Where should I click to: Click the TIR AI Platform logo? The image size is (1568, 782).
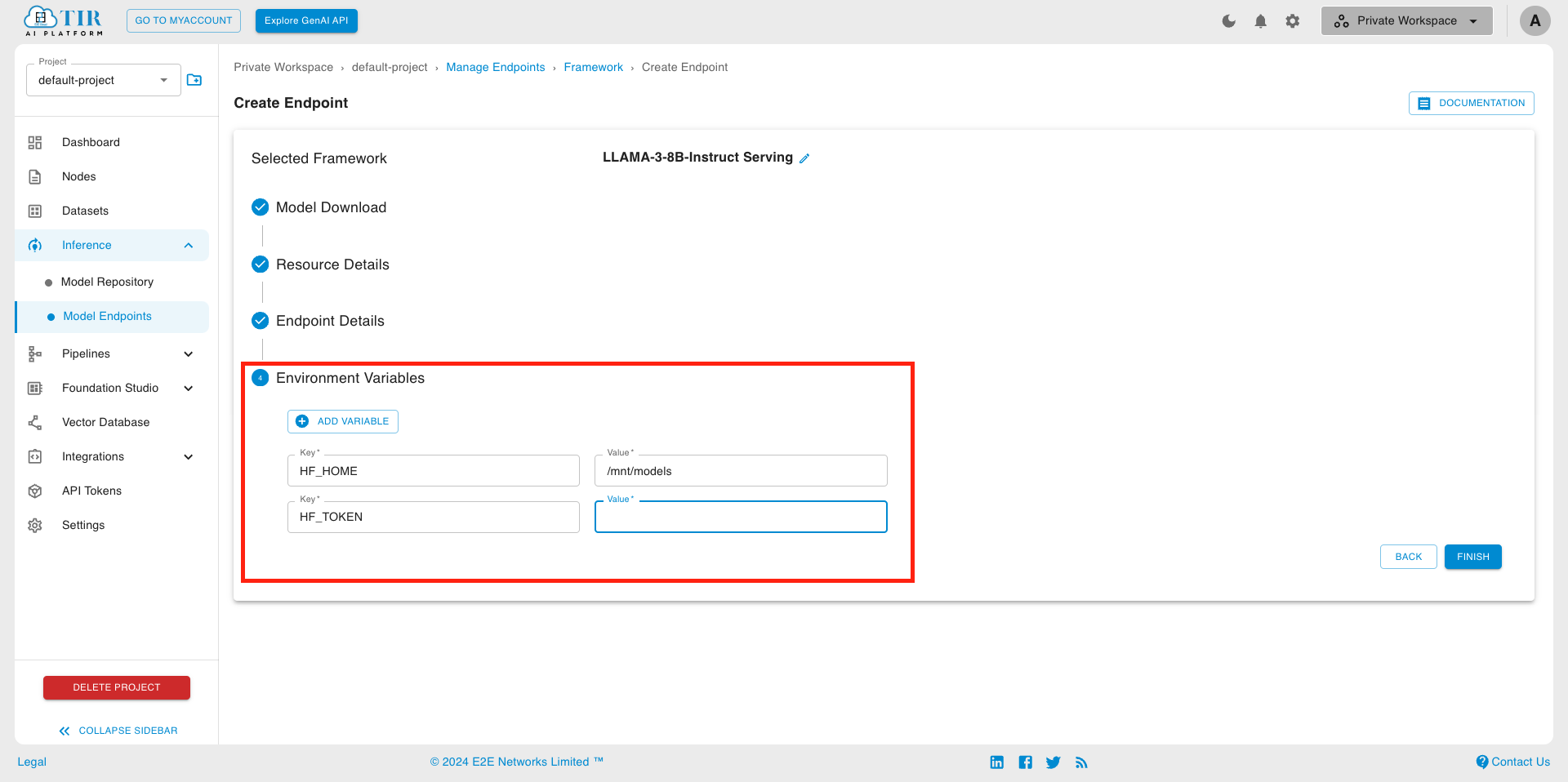click(x=64, y=21)
